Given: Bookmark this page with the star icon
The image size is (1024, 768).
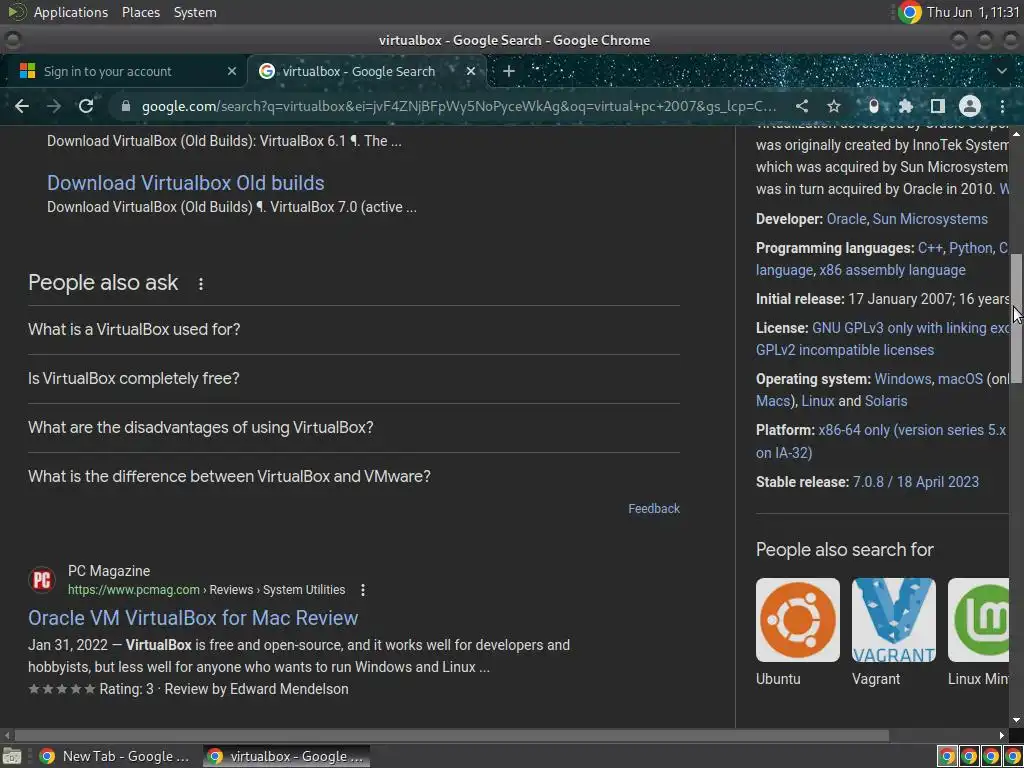Looking at the screenshot, I should point(834,106).
